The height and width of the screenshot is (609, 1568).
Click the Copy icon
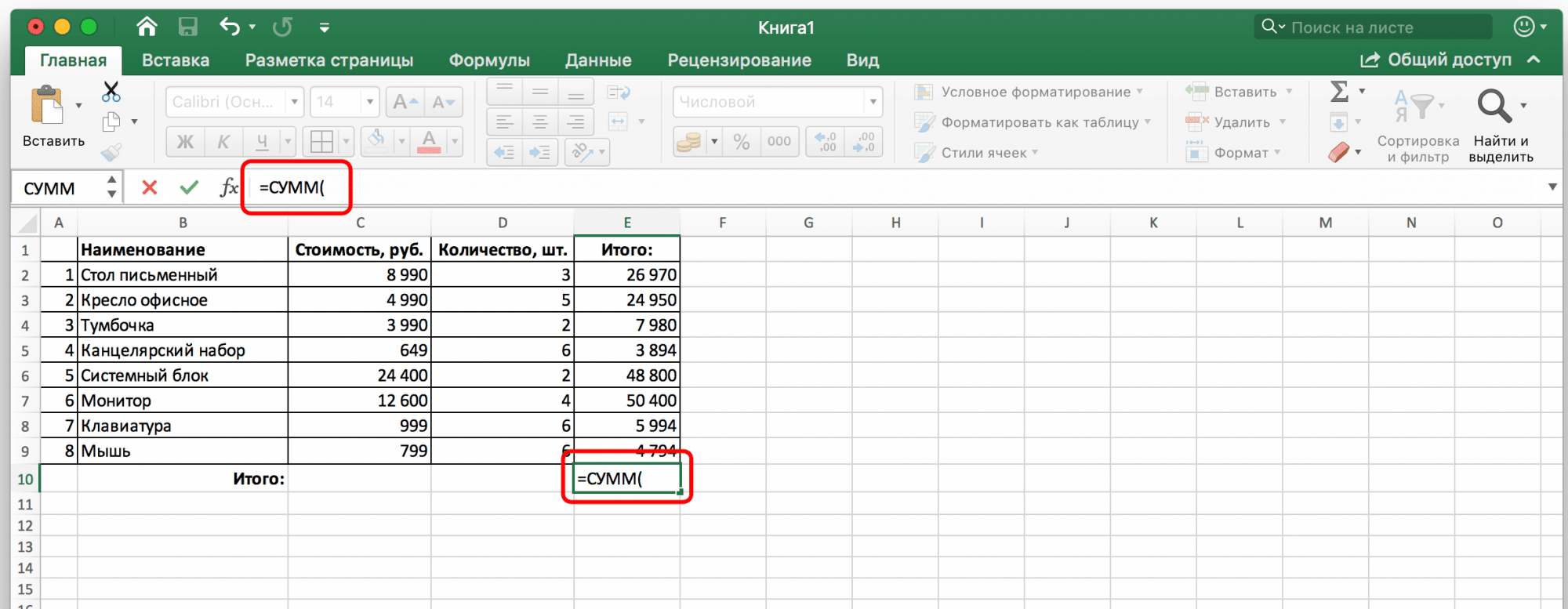coord(111,121)
